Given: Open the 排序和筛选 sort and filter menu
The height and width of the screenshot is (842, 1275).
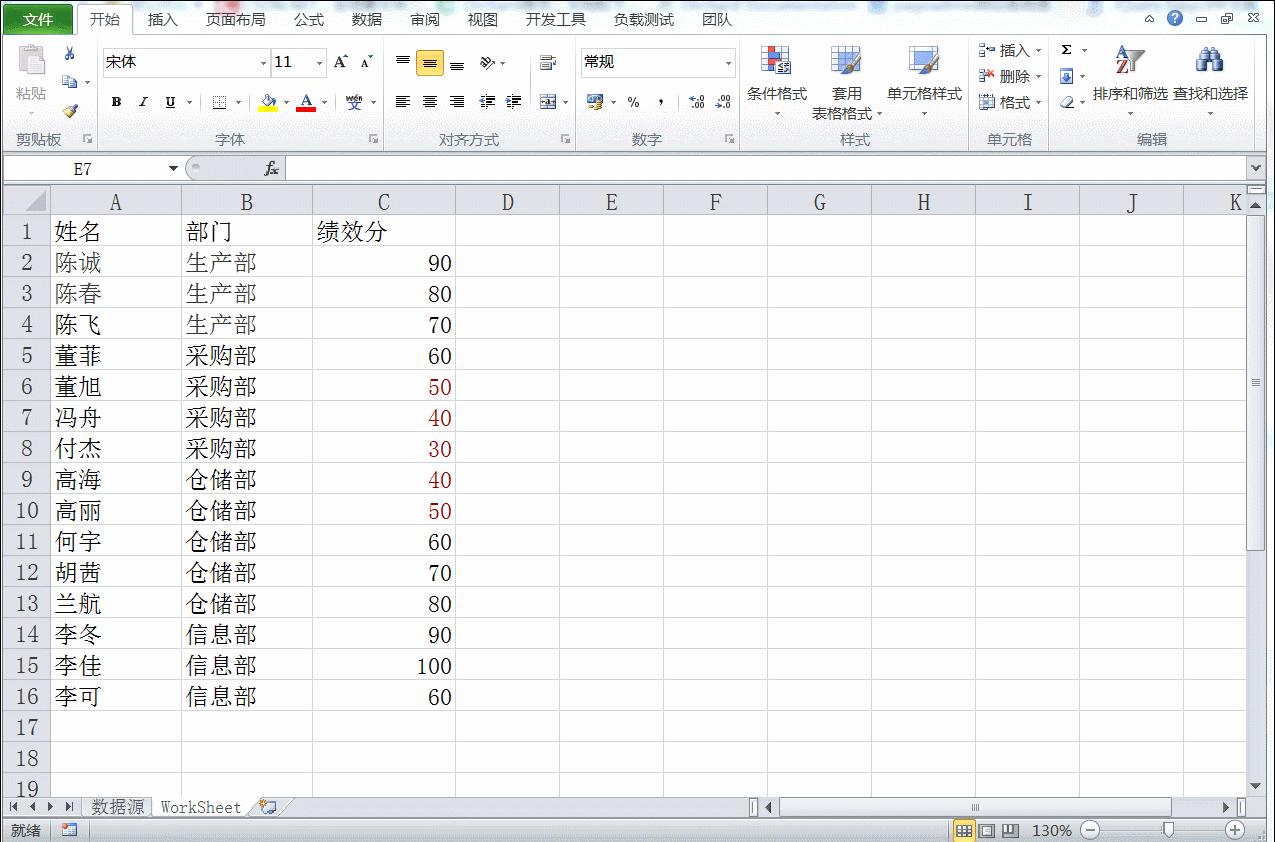Looking at the screenshot, I should [x=1130, y=80].
